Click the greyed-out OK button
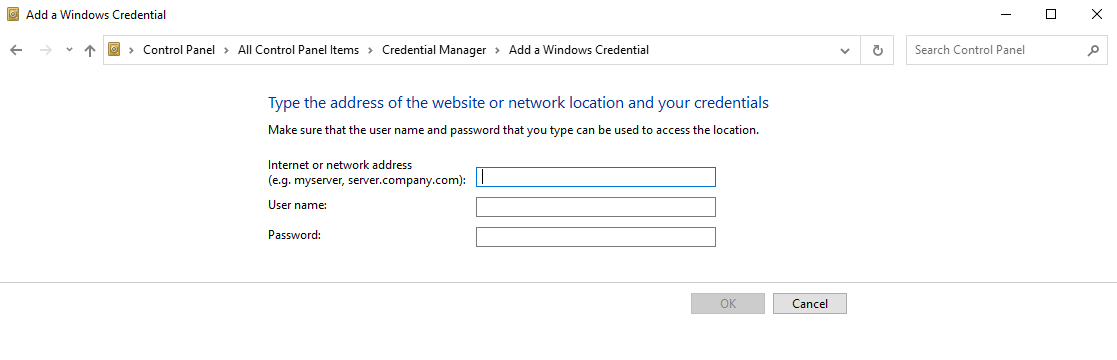Viewport: 1117px width, 360px height. coord(727,304)
